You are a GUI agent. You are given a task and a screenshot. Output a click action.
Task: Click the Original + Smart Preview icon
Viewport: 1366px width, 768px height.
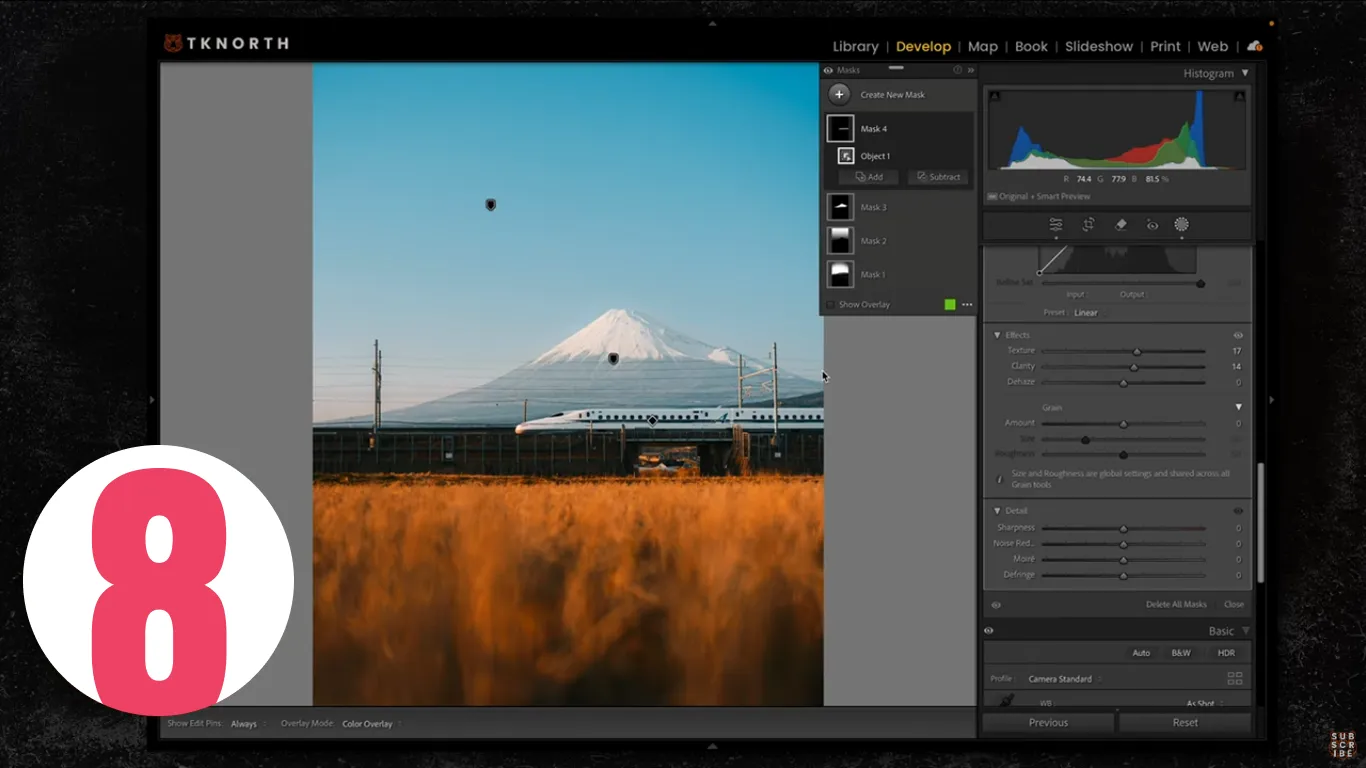[x=992, y=196]
